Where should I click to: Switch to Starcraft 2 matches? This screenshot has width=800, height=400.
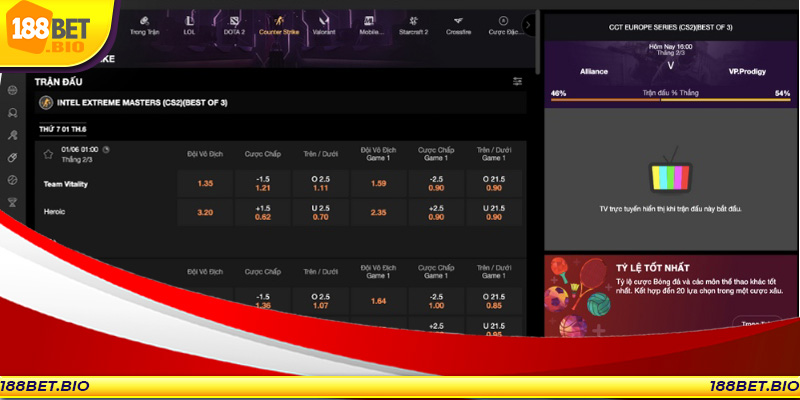(413, 24)
